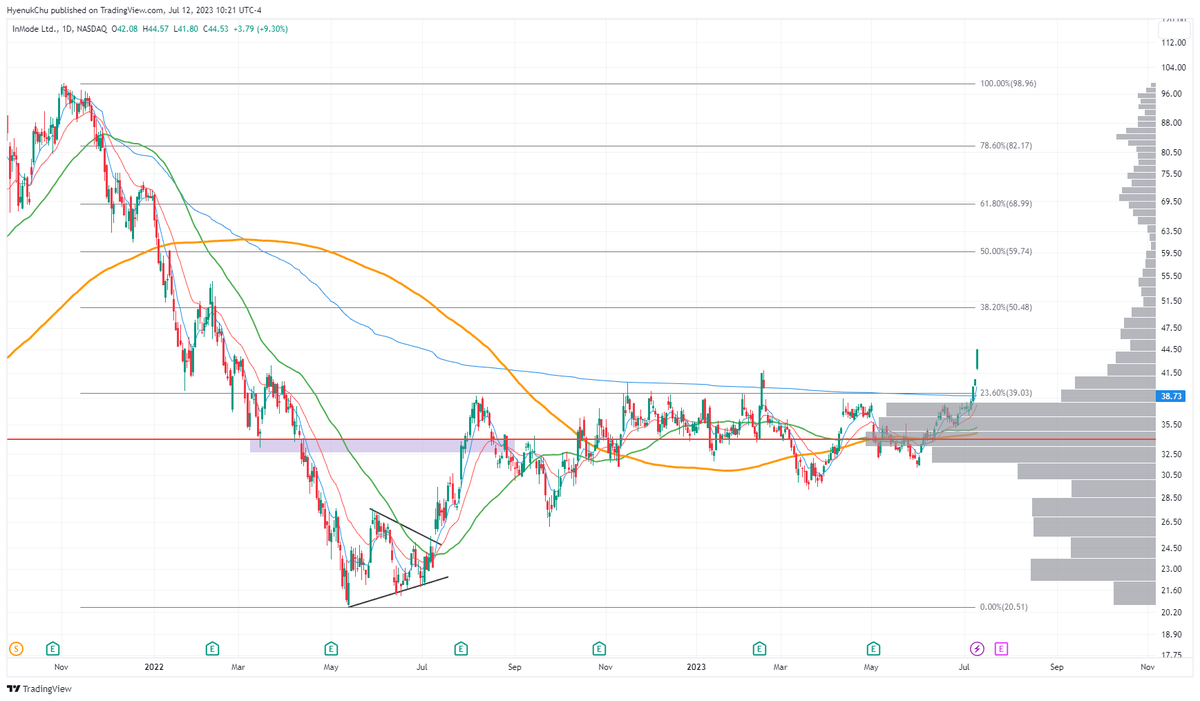This screenshot has height=701, width=1200.
Task: Select the 0.00%(20.51) Fibonacci label
Action: [x=1003, y=607]
